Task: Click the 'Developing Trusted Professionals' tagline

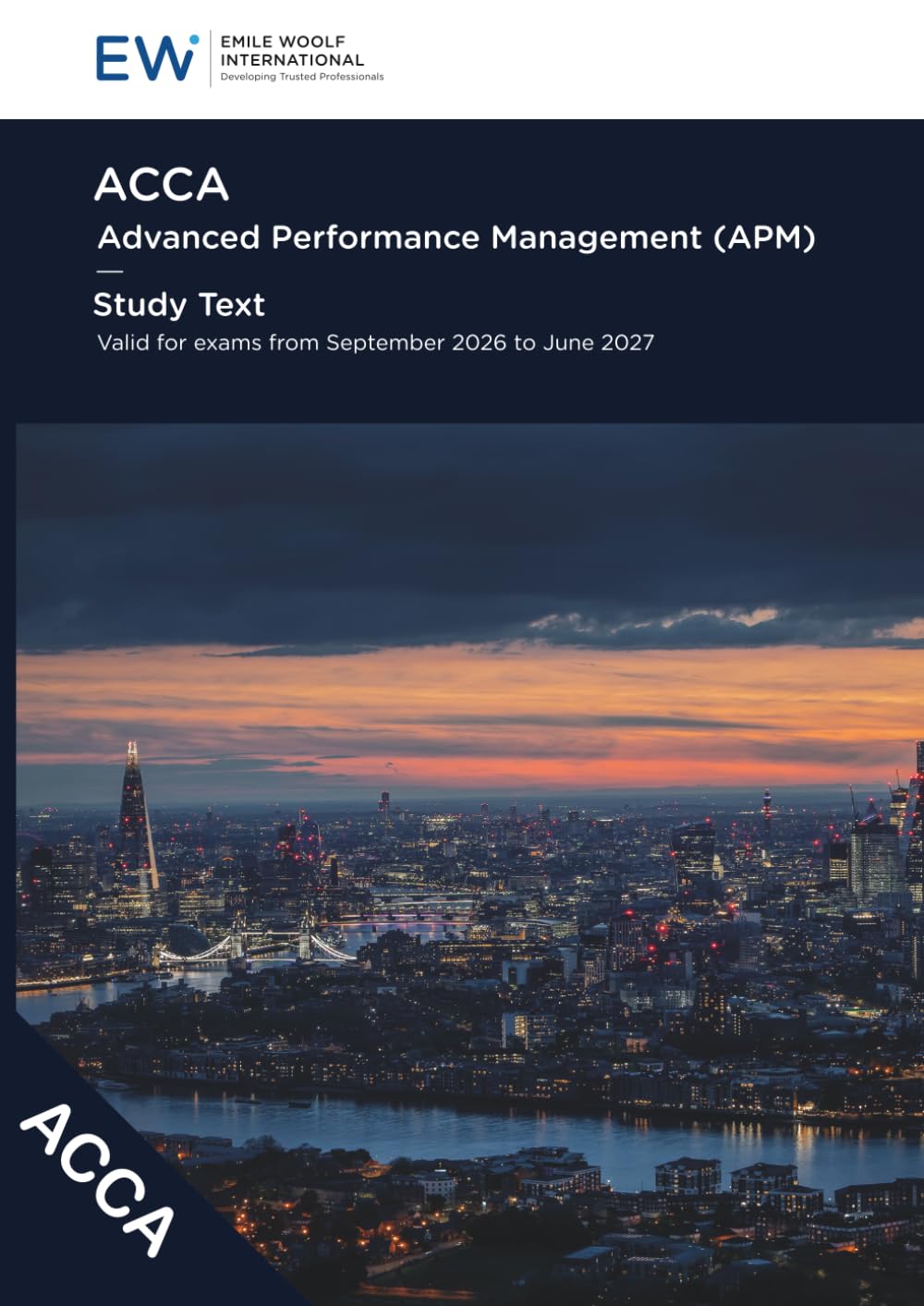Action: tap(302, 77)
